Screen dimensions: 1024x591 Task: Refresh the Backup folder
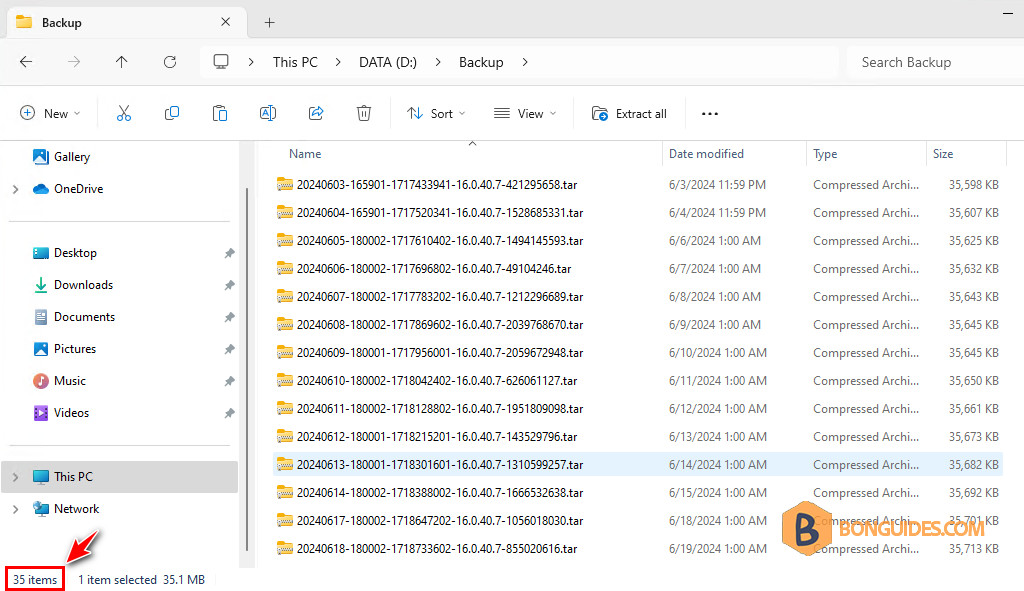click(x=170, y=62)
